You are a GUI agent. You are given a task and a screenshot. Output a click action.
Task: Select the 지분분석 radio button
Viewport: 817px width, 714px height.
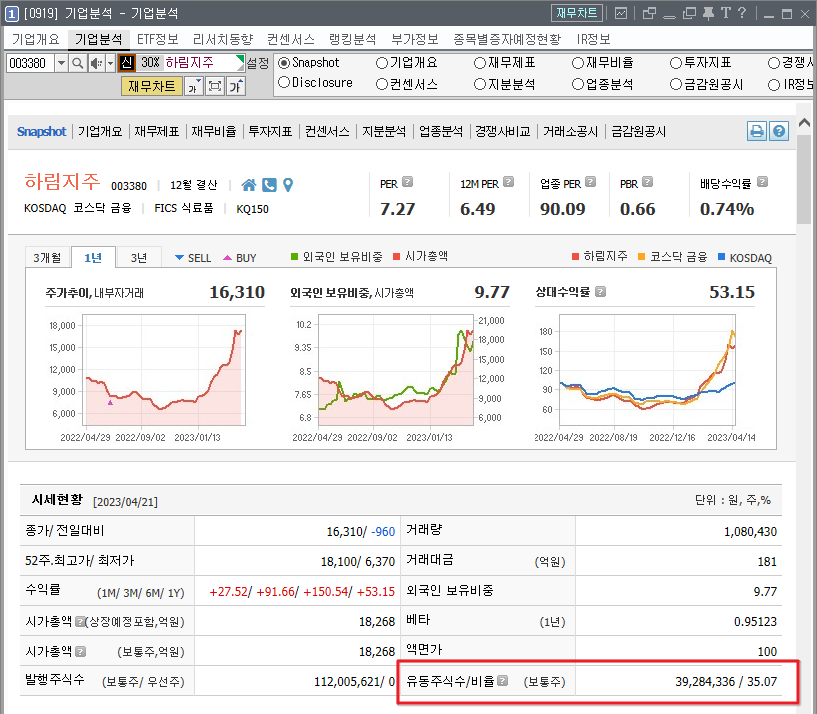click(x=480, y=84)
